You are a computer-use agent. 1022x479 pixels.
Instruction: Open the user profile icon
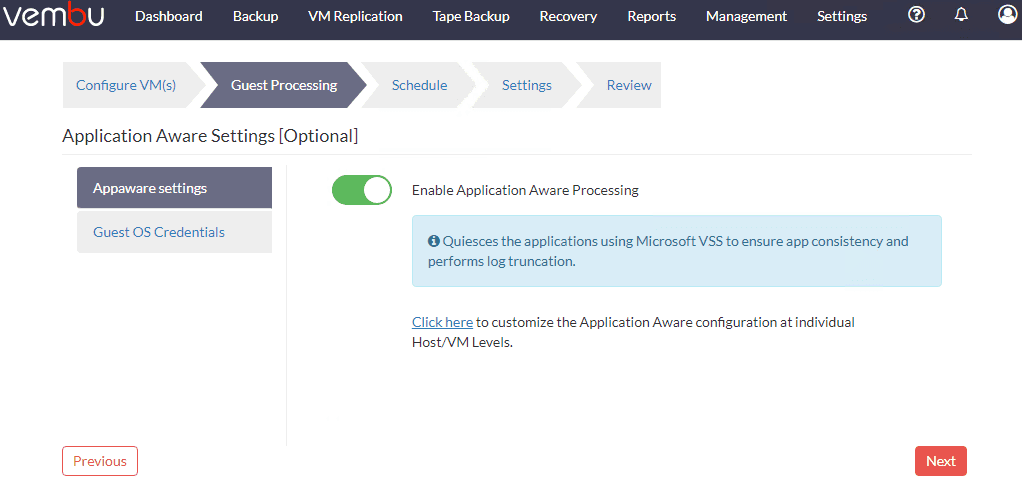[1007, 15]
